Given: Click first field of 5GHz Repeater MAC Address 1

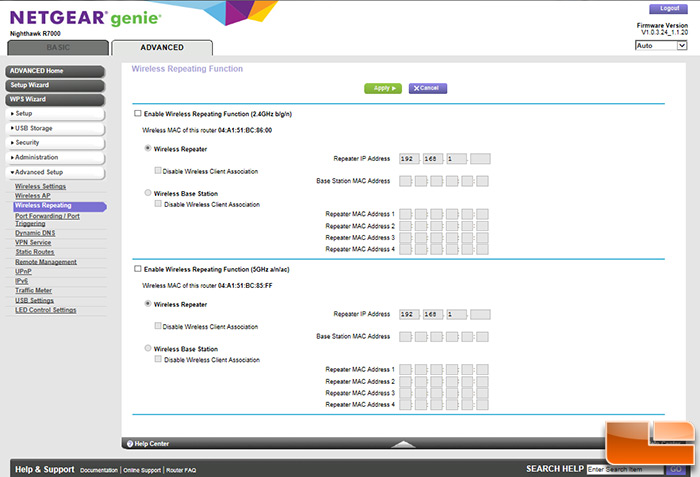Looking at the screenshot, I should [405, 369].
